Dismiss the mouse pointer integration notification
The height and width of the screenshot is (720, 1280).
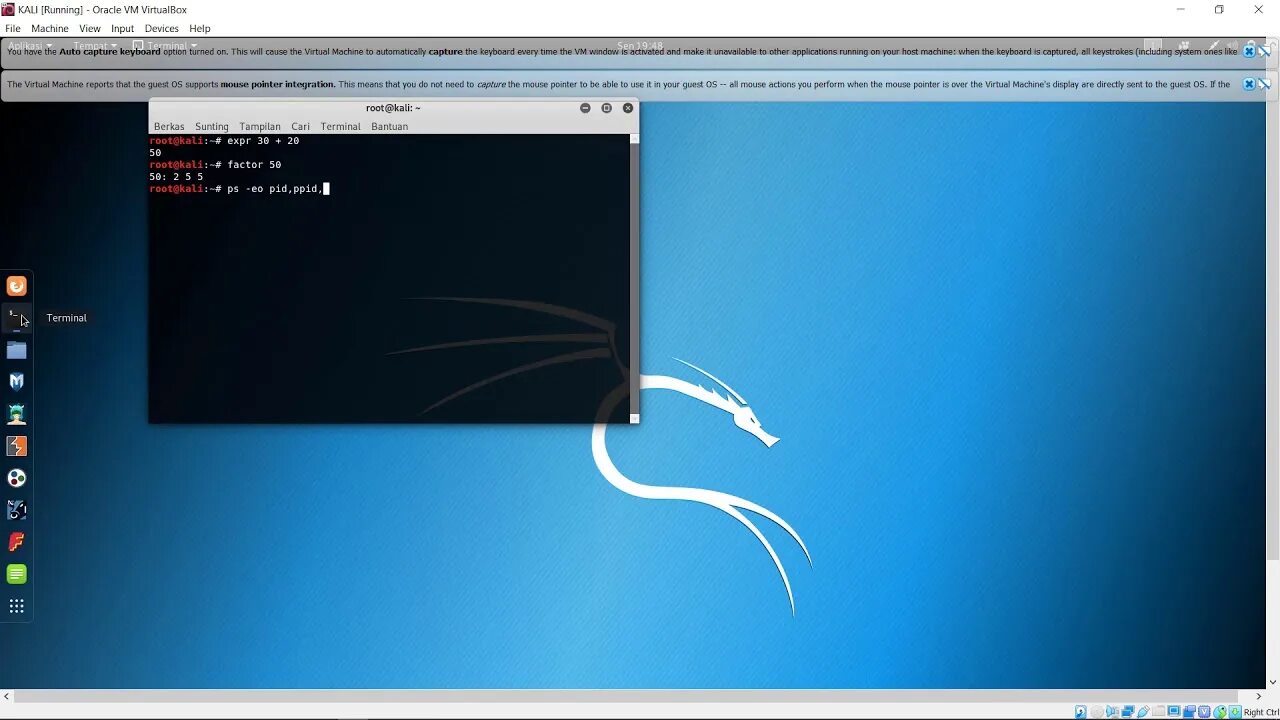1249,84
